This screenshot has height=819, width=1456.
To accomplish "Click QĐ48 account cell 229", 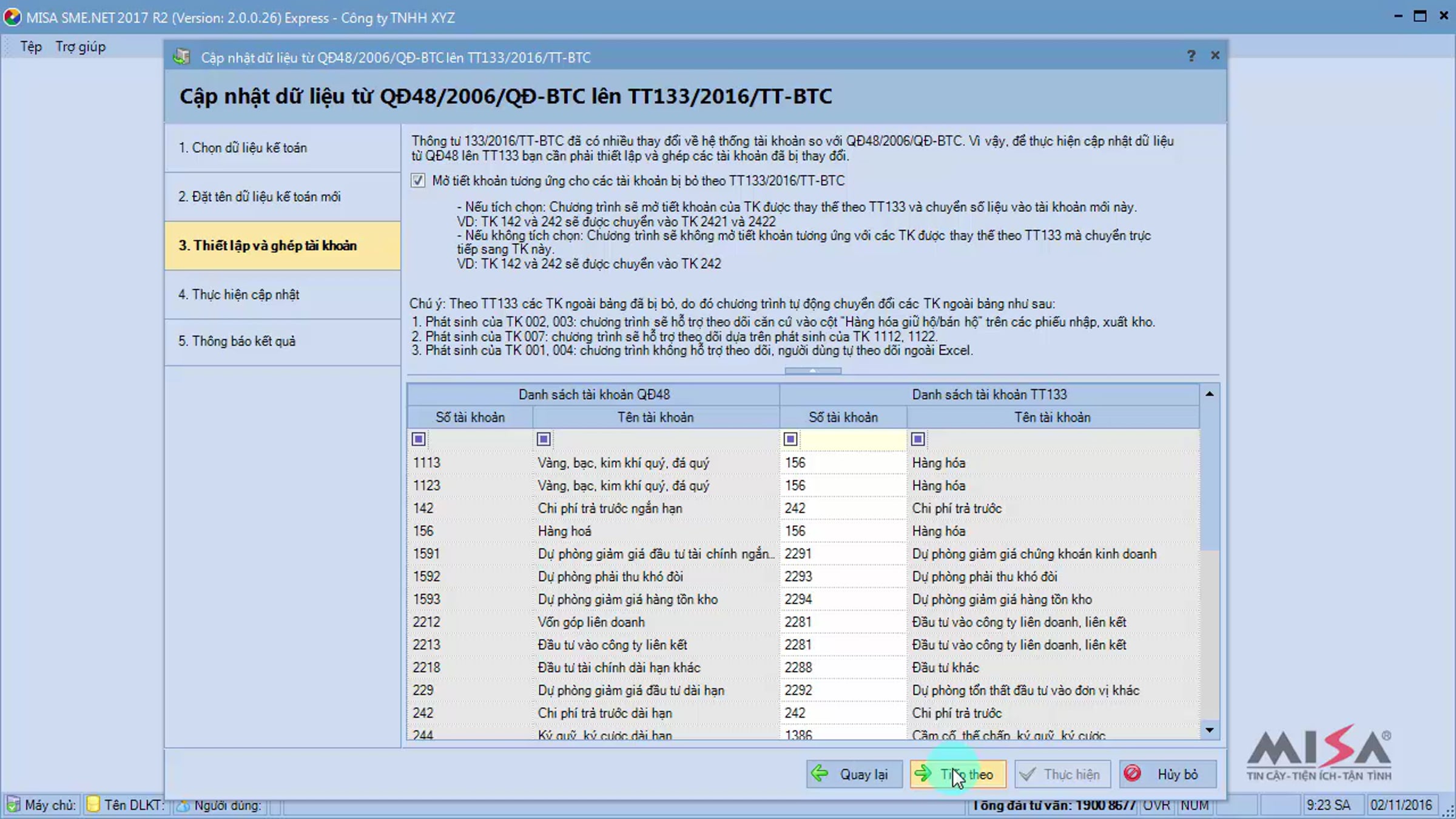I will pos(470,690).
